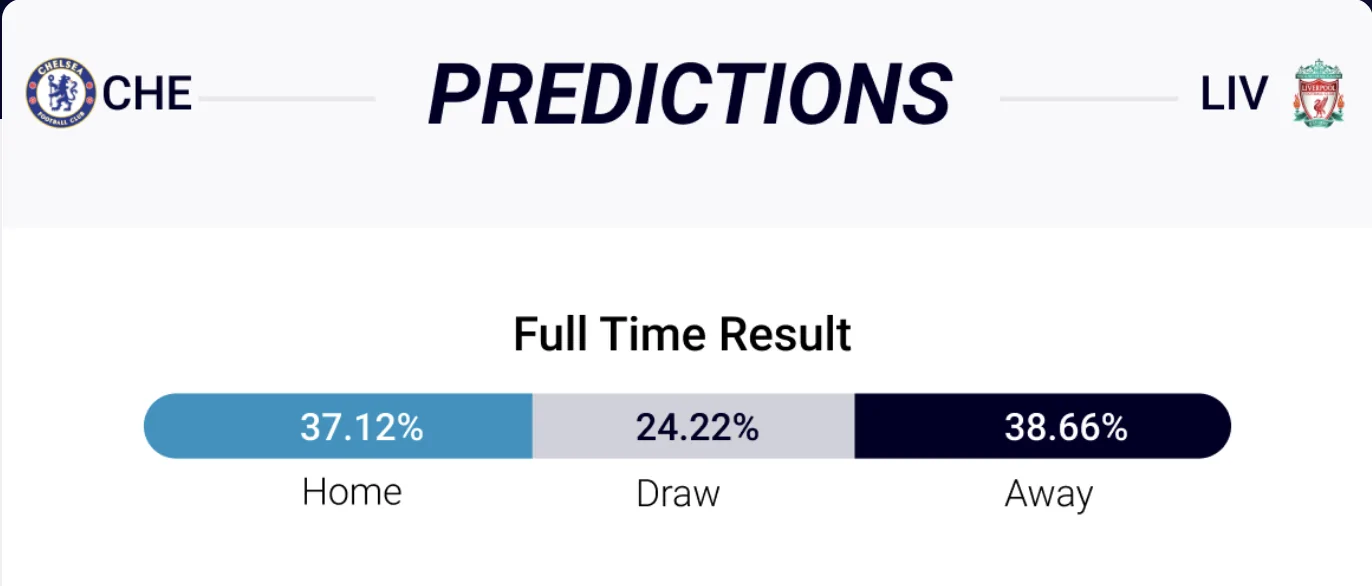Click the Full Time Result title
Viewport: 1372px width, 586px height.
click(x=682, y=334)
